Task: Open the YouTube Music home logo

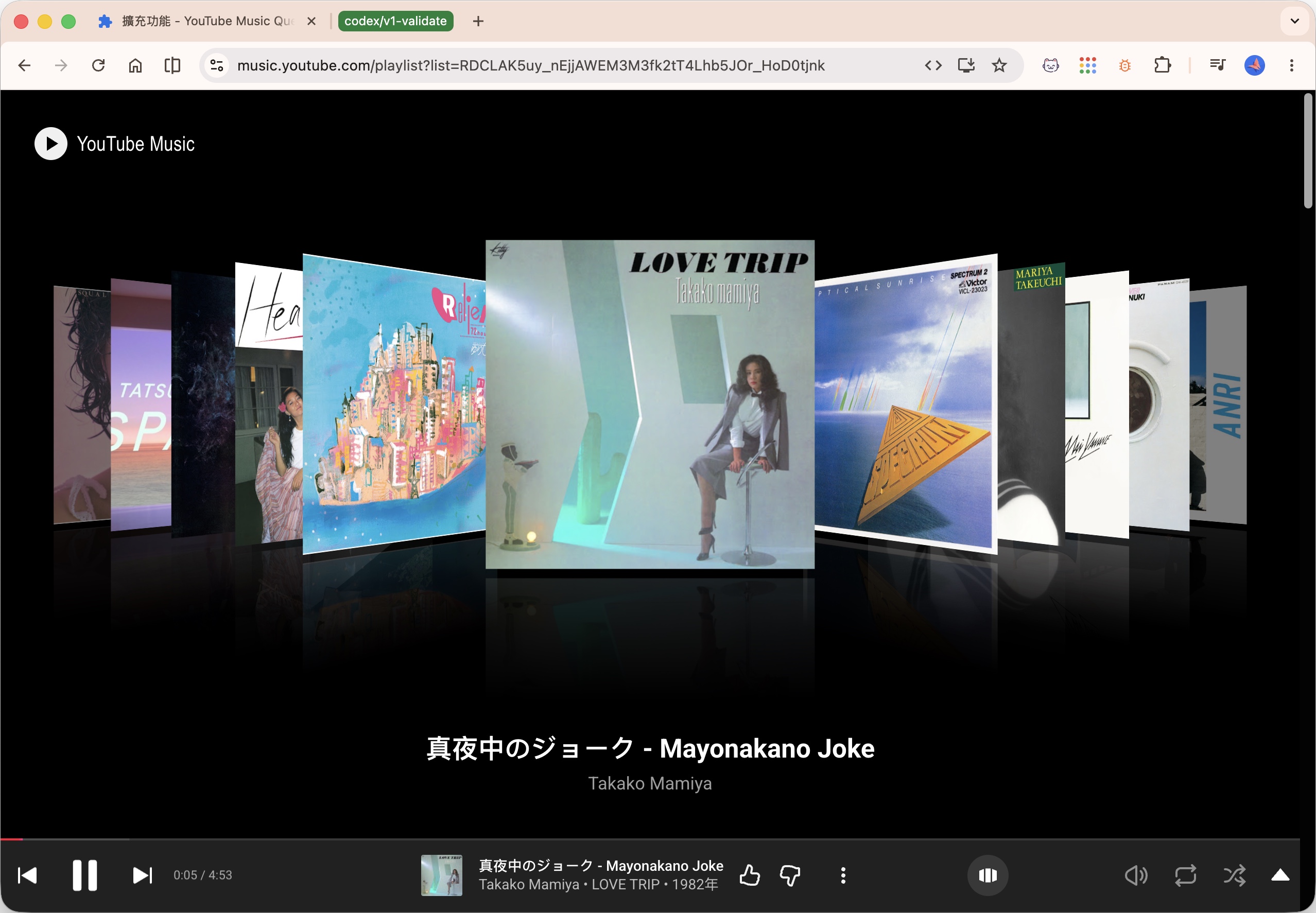Action: click(x=114, y=144)
